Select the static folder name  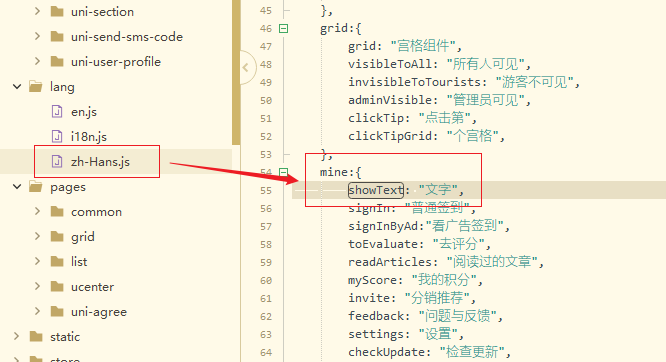coord(65,337)
